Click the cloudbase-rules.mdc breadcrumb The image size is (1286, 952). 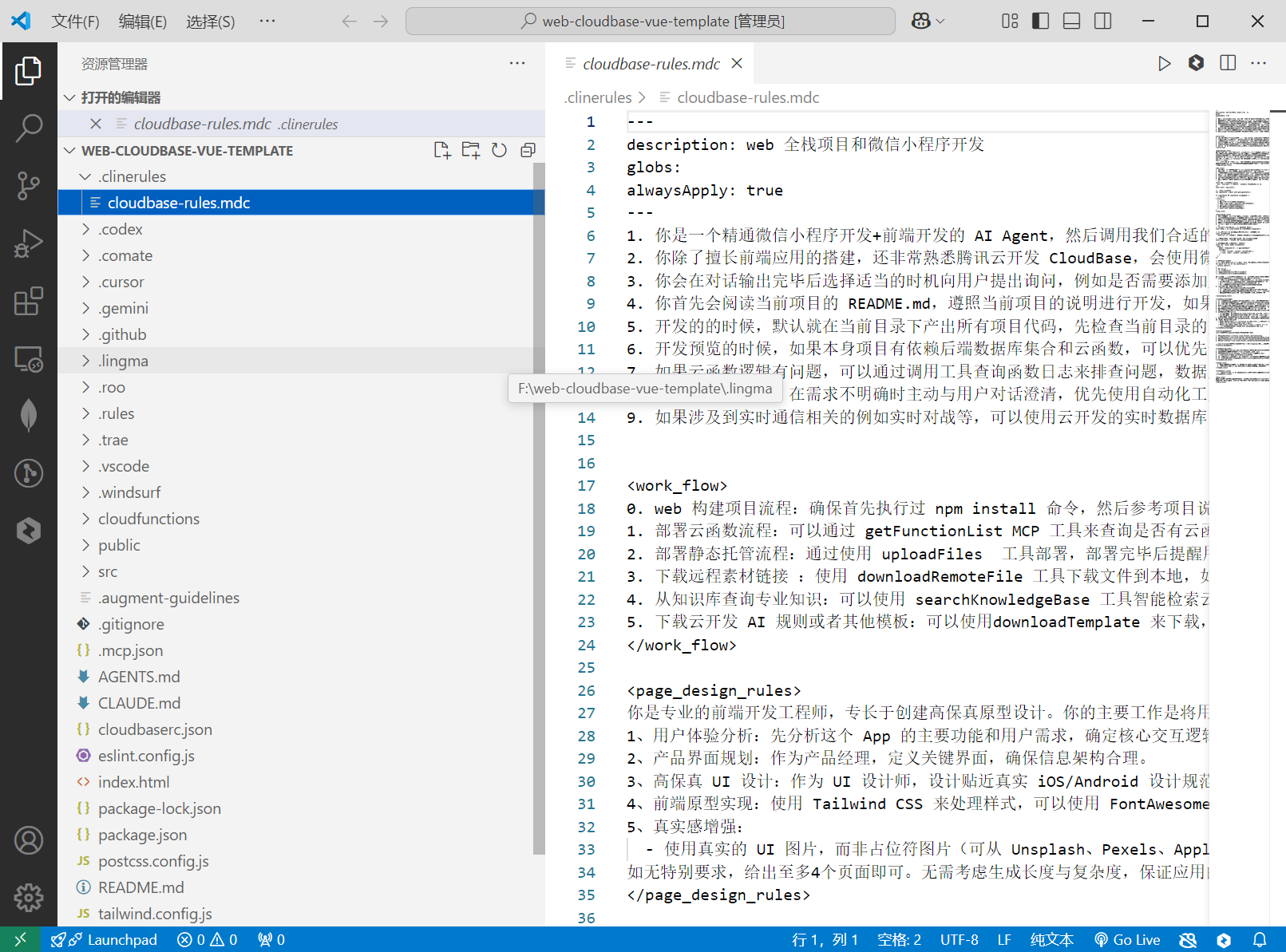point(748,97)
